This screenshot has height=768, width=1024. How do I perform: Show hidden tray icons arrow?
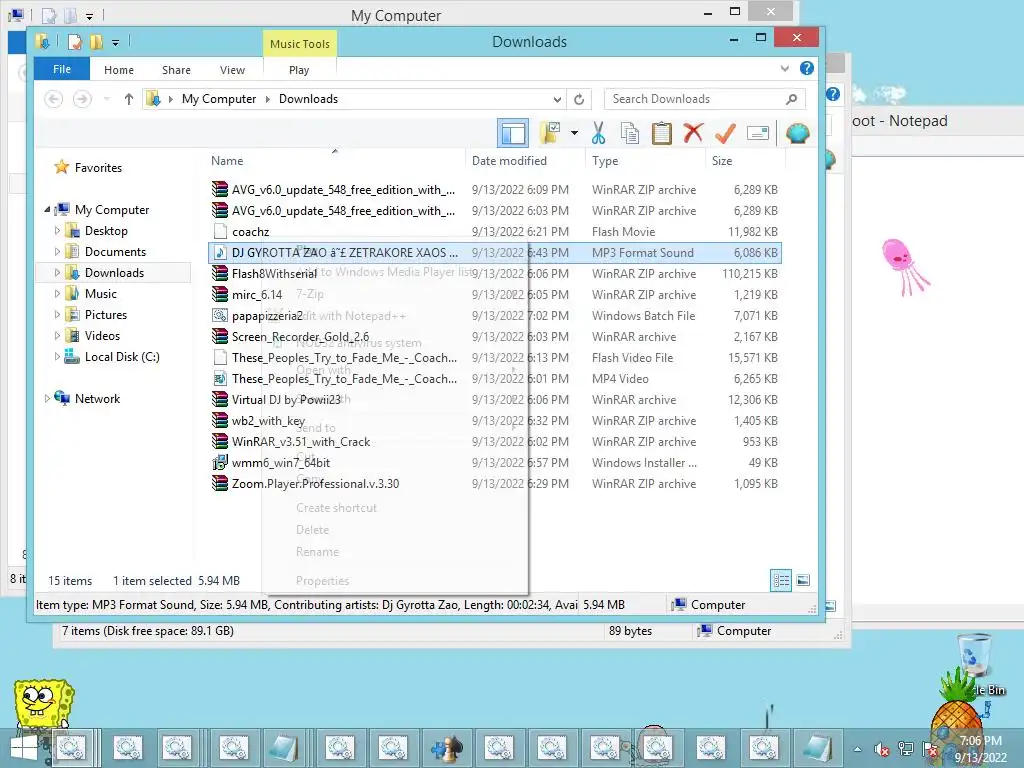point(857,749)
